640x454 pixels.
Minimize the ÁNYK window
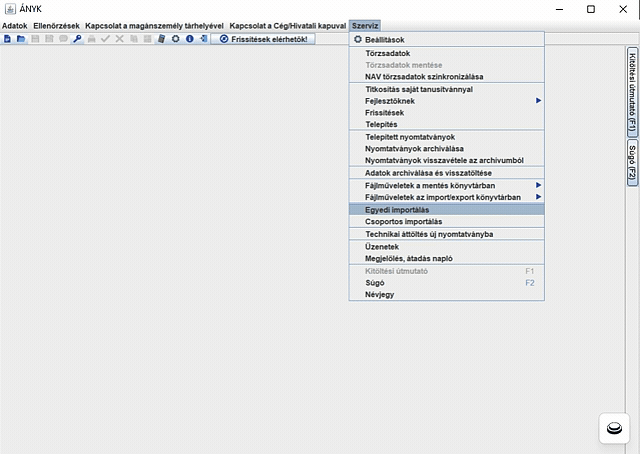point(559,9)
